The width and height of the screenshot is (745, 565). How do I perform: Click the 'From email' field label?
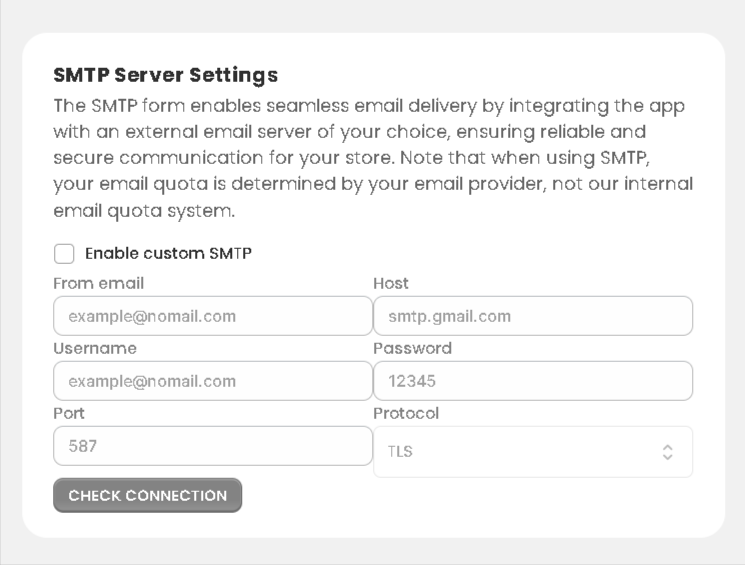[98, 284]
